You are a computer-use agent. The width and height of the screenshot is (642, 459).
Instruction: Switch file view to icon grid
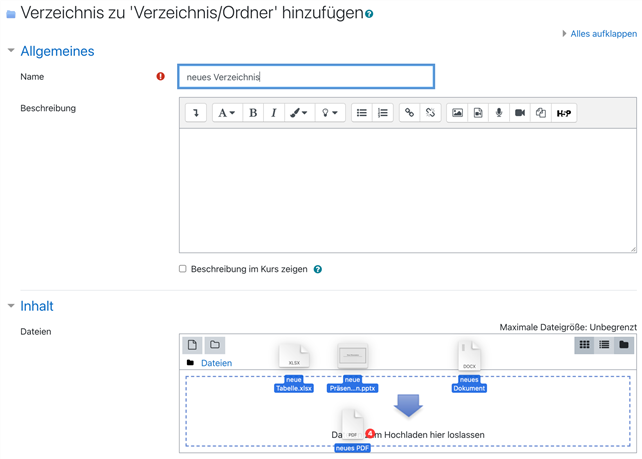click(585, 345)
